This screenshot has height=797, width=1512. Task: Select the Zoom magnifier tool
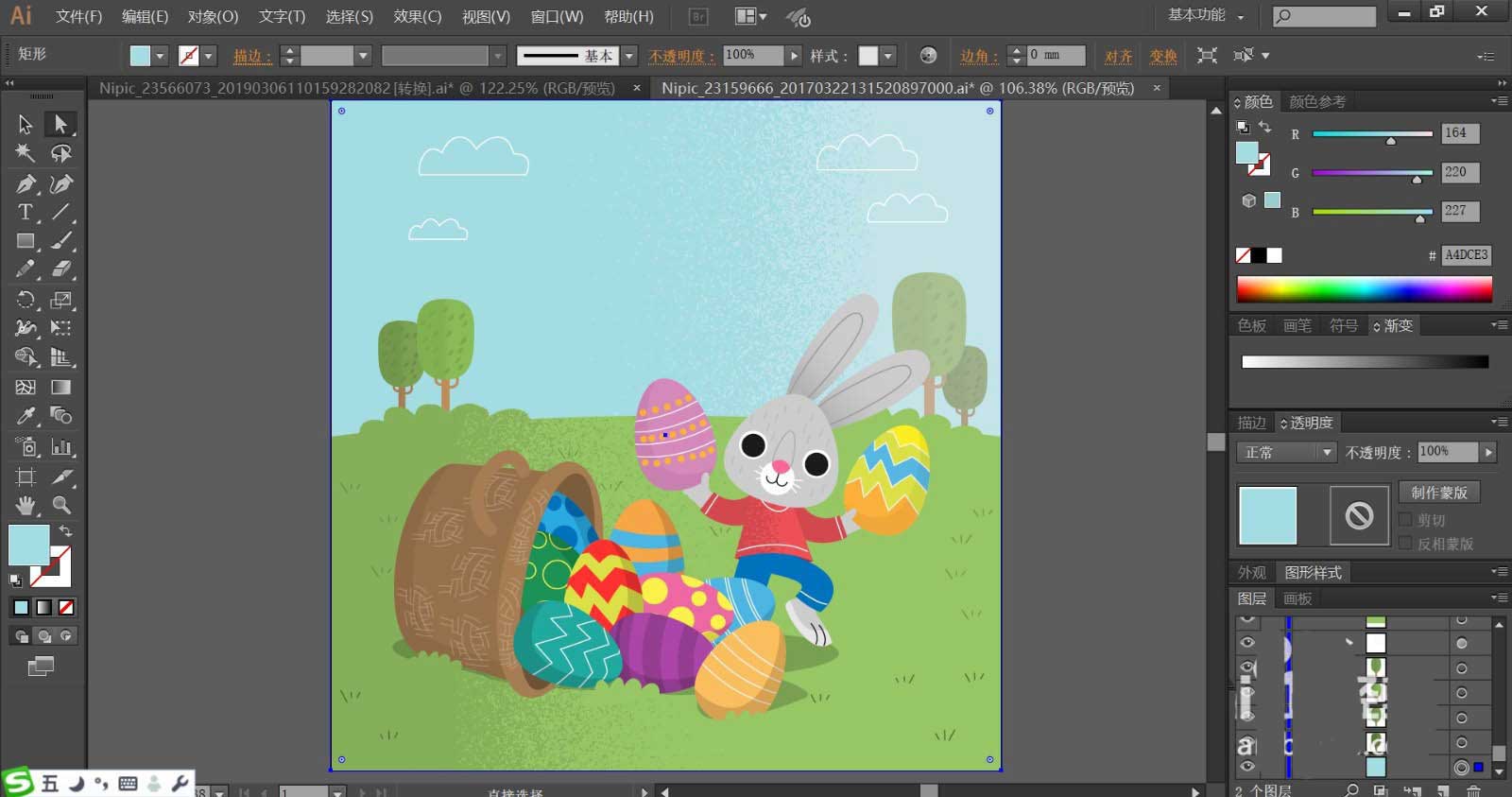[x=61, y=505]
